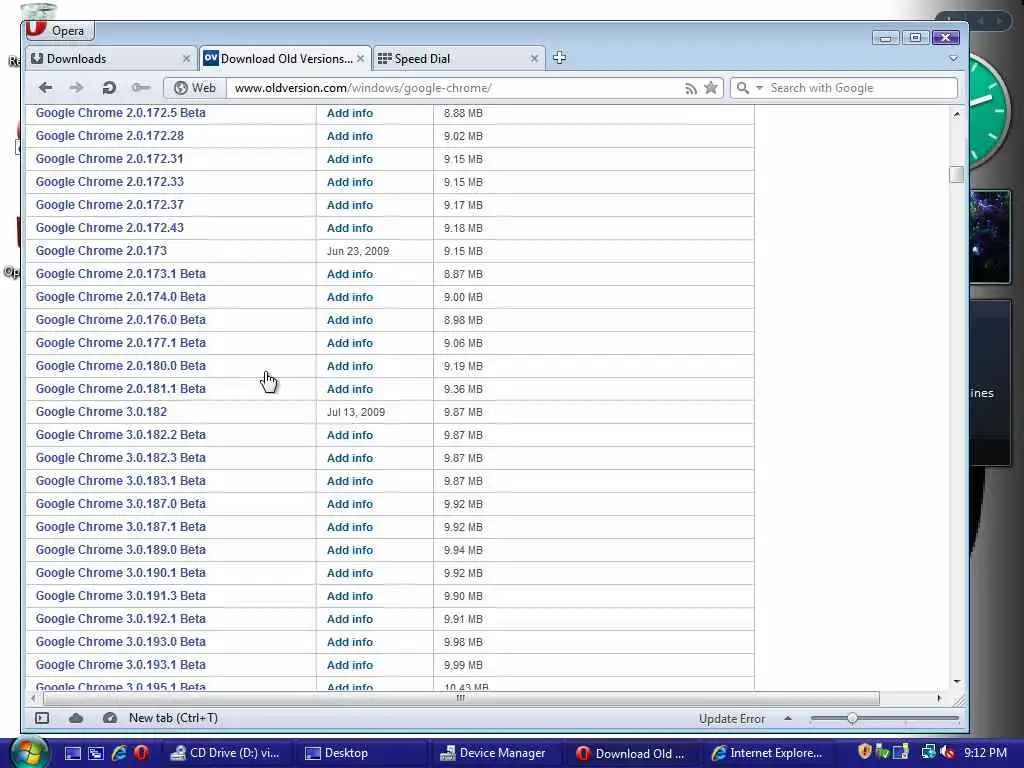
Task: Add a new tab with plus icon
Action: click(559, 58)
